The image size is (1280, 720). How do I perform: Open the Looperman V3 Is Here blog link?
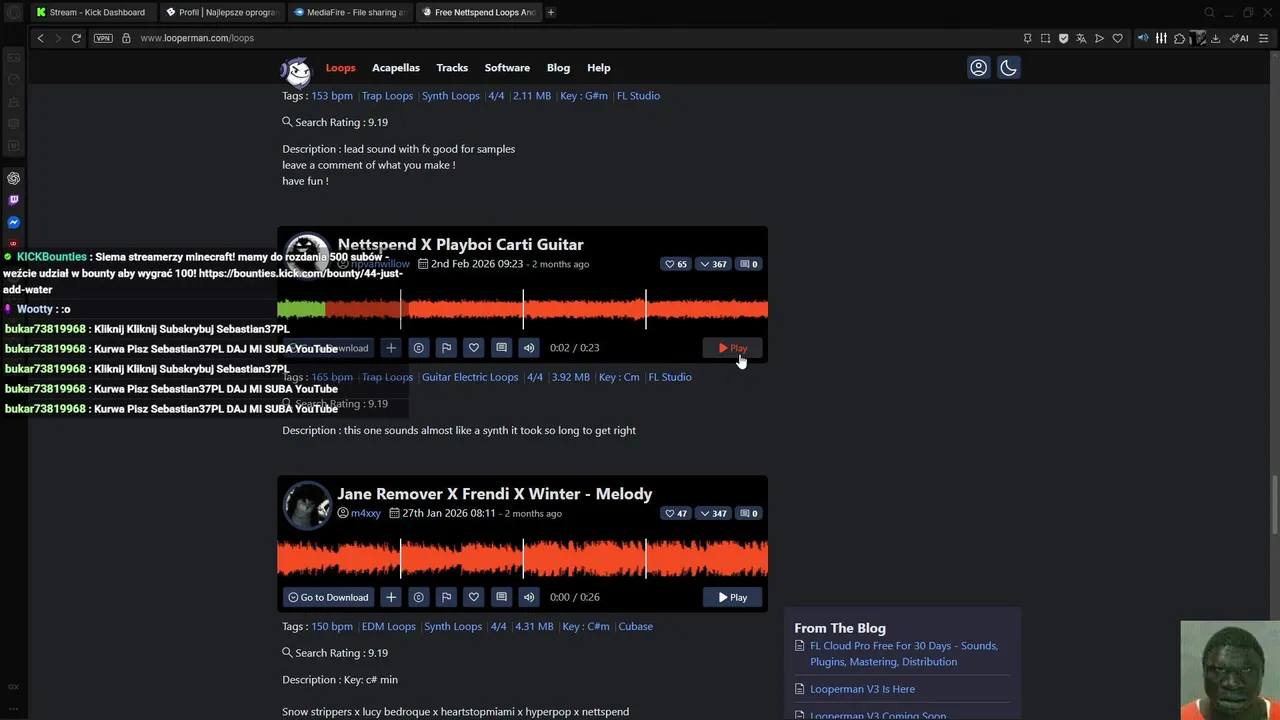[862, 689]
